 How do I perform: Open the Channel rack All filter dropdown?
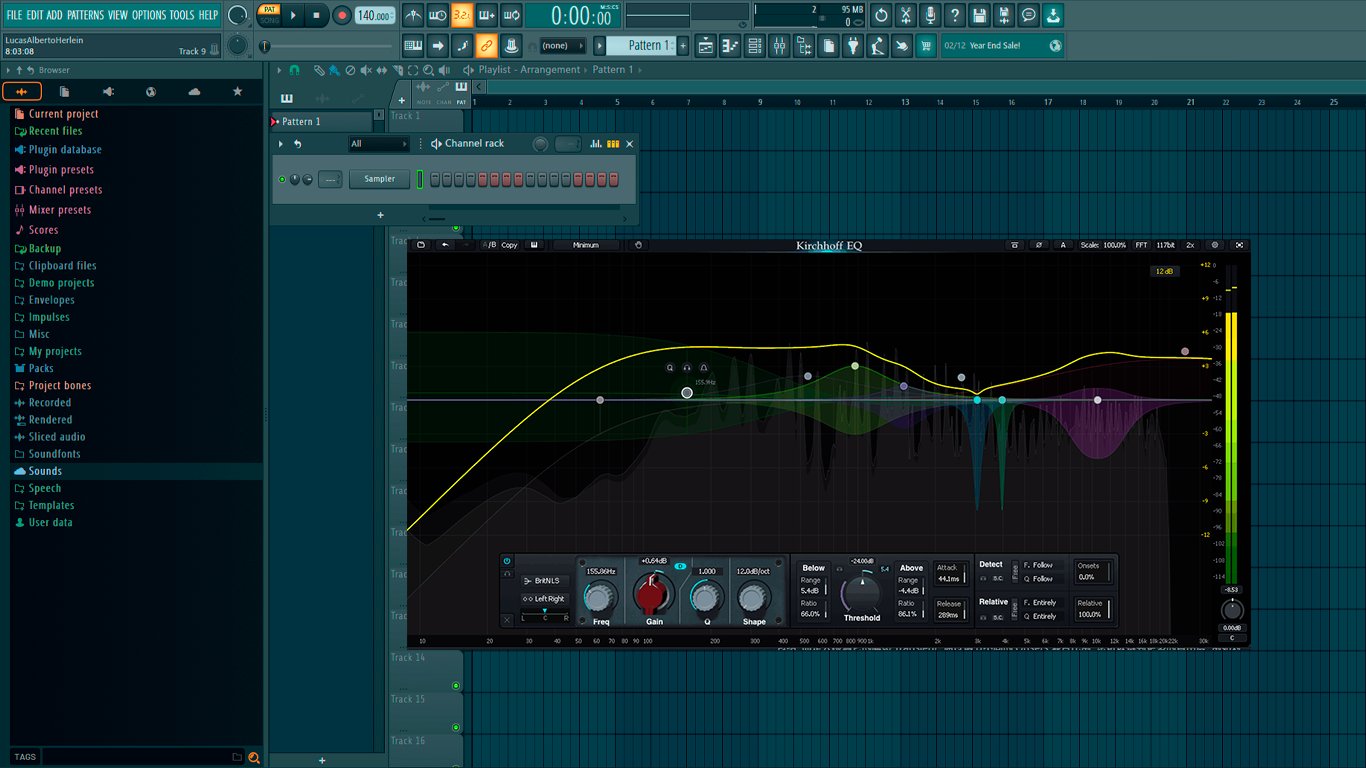pos(379,144)
